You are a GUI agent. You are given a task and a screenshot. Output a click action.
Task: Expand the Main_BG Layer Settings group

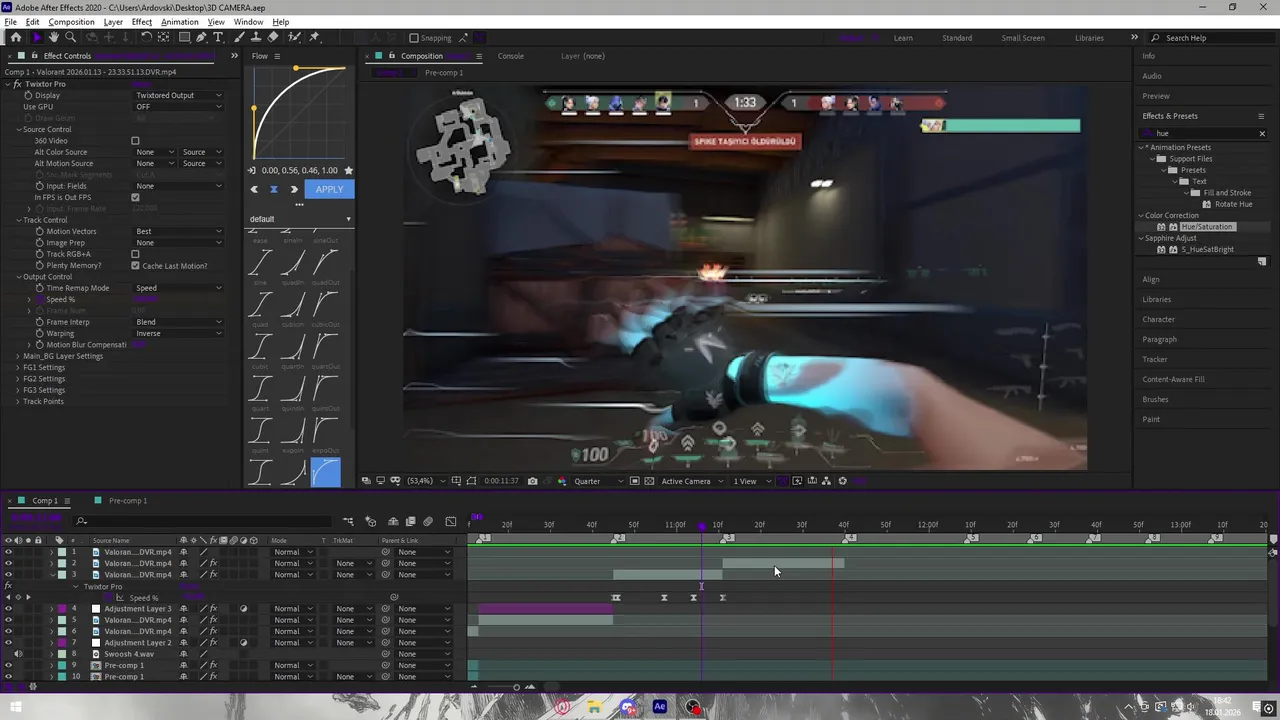point(18,356)
